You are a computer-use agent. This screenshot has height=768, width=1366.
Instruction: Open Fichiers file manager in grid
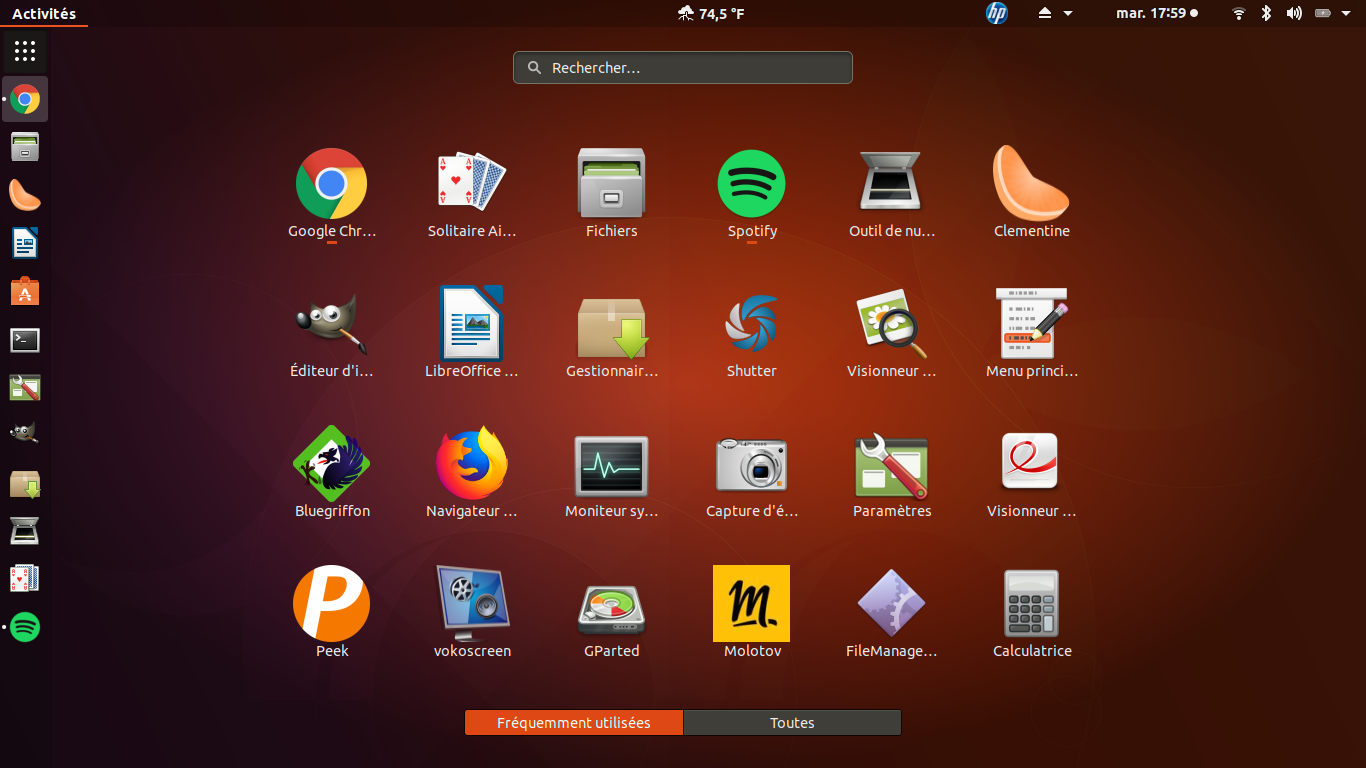611,184
